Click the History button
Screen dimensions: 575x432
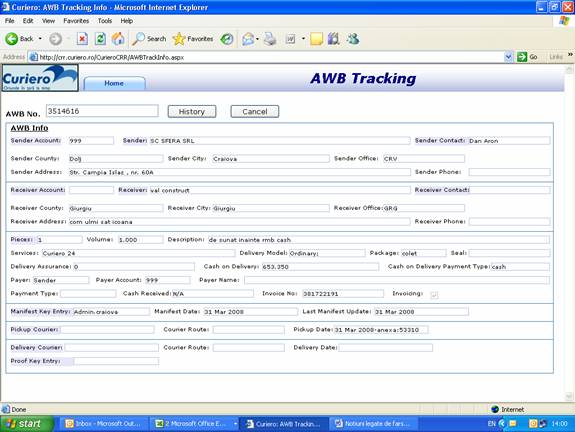click(192, 111)
